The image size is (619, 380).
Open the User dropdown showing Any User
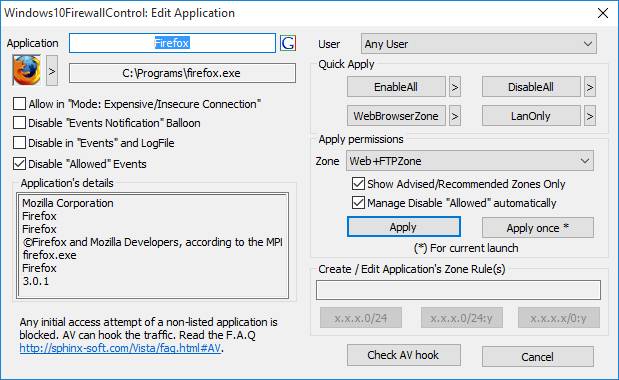pyautogui.click(x=478, y=44)
